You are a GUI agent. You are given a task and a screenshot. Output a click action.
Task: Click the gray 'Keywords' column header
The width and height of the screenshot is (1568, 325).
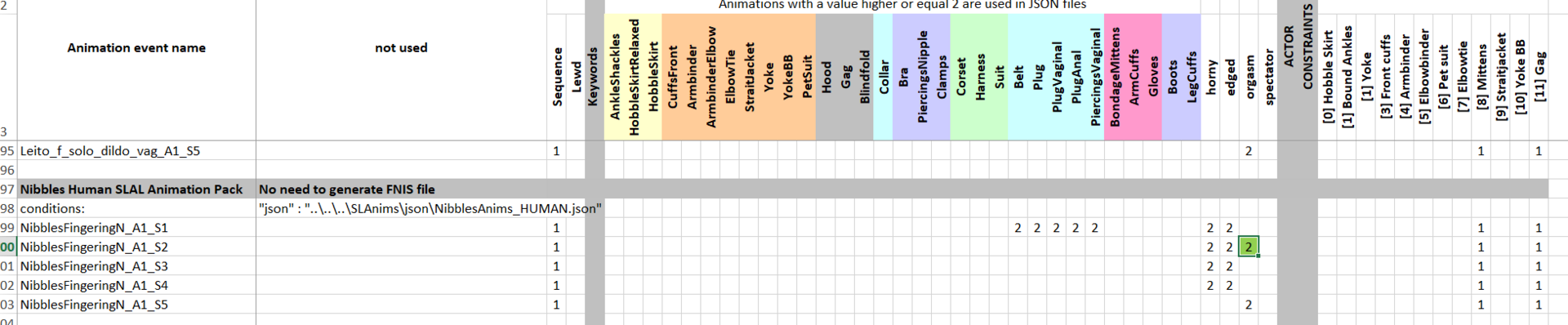click(x=595, y=77)
